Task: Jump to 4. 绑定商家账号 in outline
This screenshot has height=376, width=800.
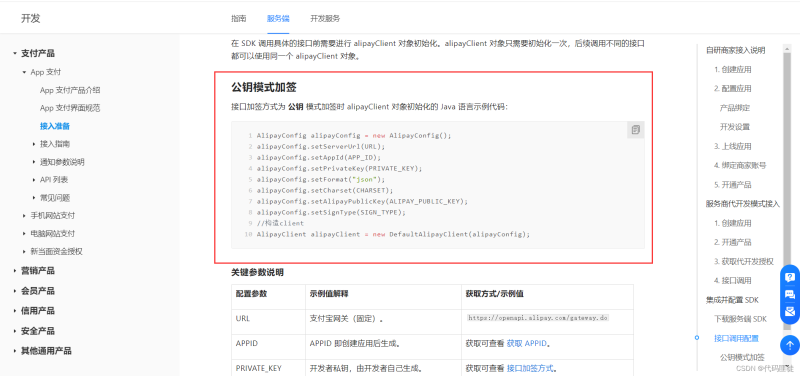Action: pyautogui.click(x=740, y=165)
